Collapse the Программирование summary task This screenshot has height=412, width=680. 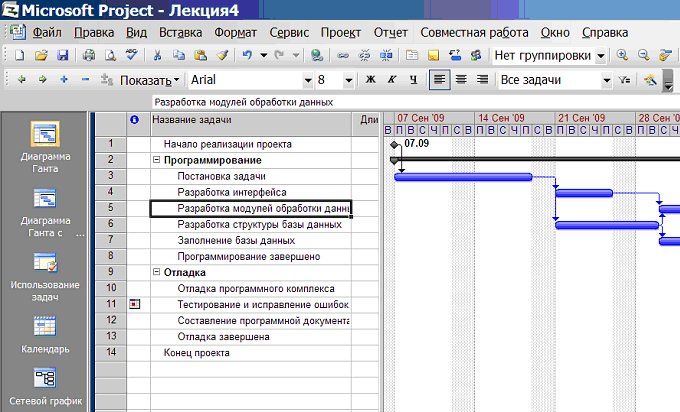(x=157, y=160)
